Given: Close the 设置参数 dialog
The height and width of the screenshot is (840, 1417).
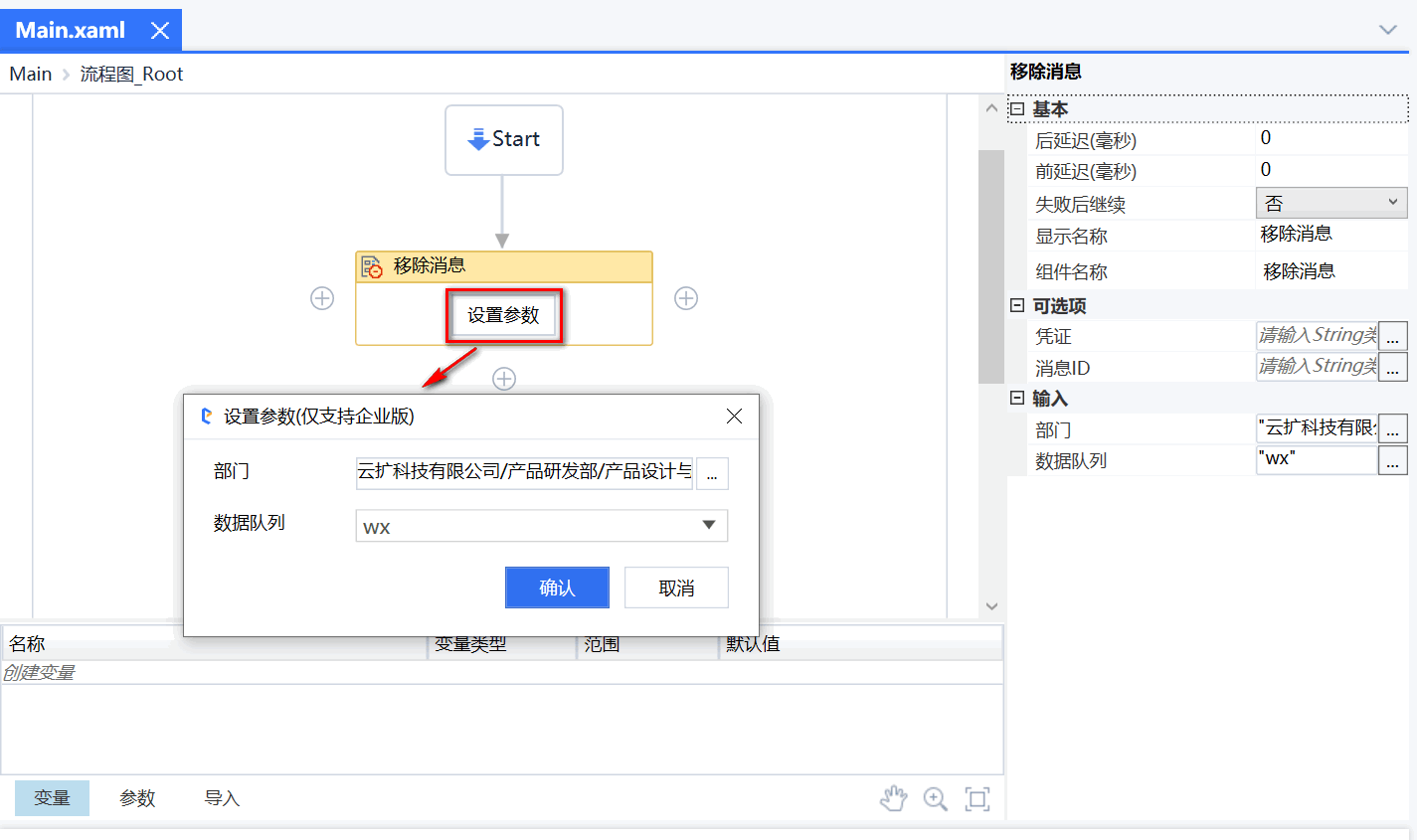Looking at the screenshot, I should pos(734,417).
